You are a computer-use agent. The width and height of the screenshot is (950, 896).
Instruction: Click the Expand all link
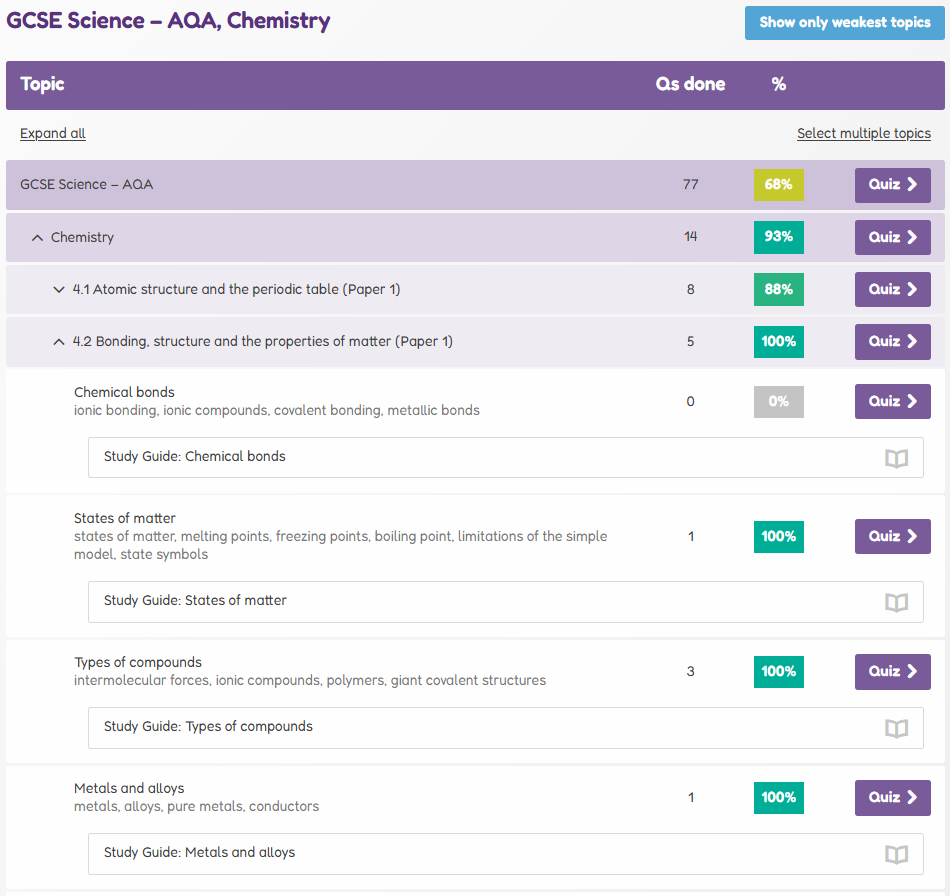click(x=53, y=133)
